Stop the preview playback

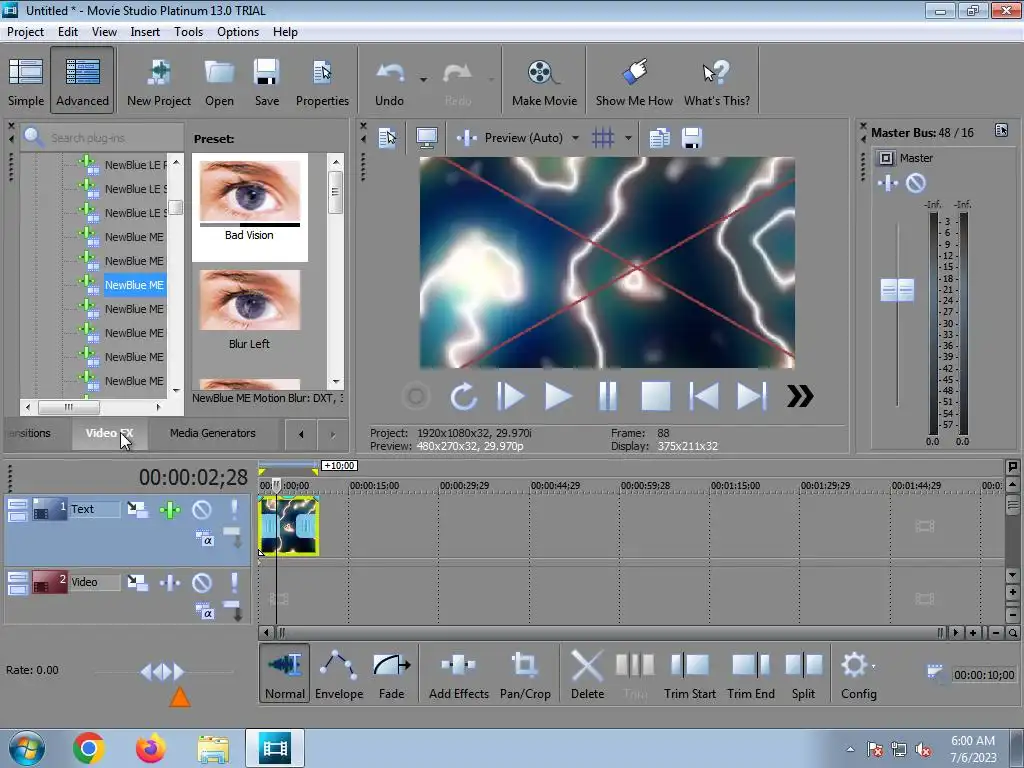pos(656,396)
